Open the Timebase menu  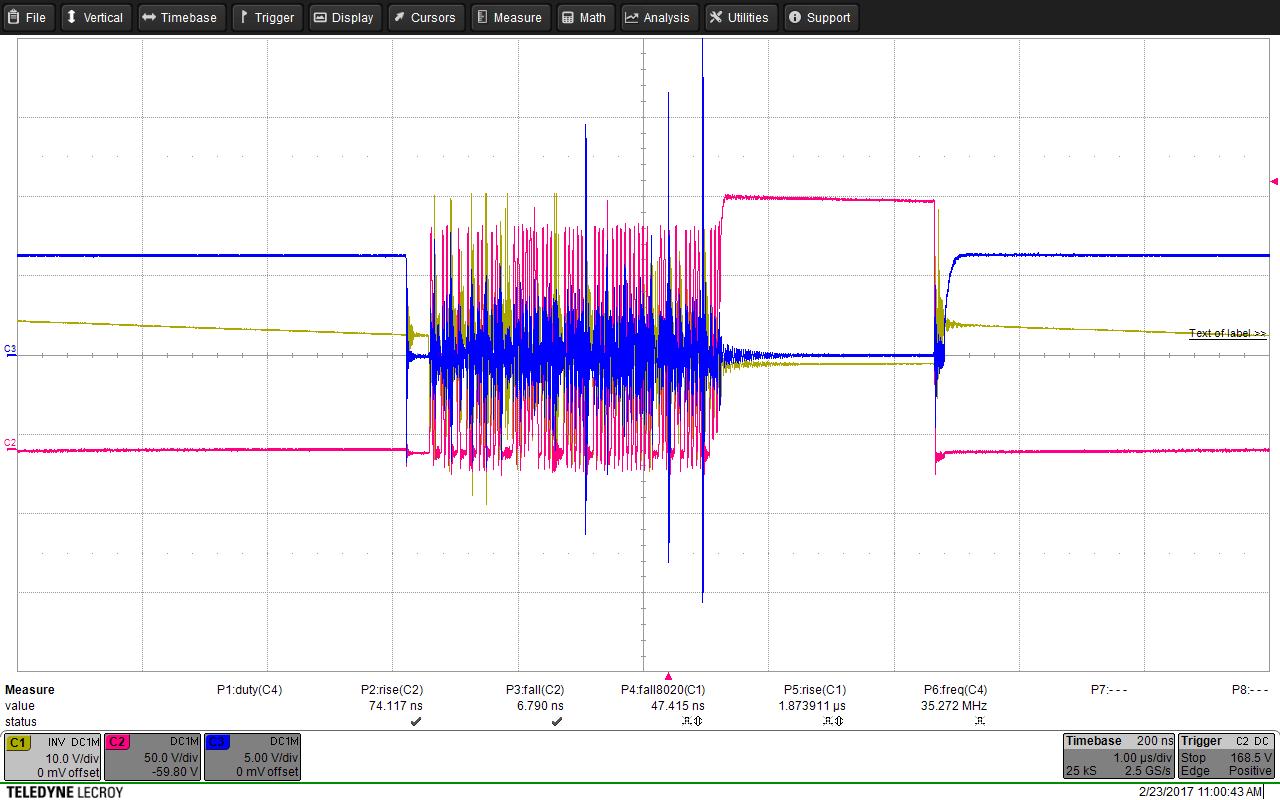[x=180, y=17]
